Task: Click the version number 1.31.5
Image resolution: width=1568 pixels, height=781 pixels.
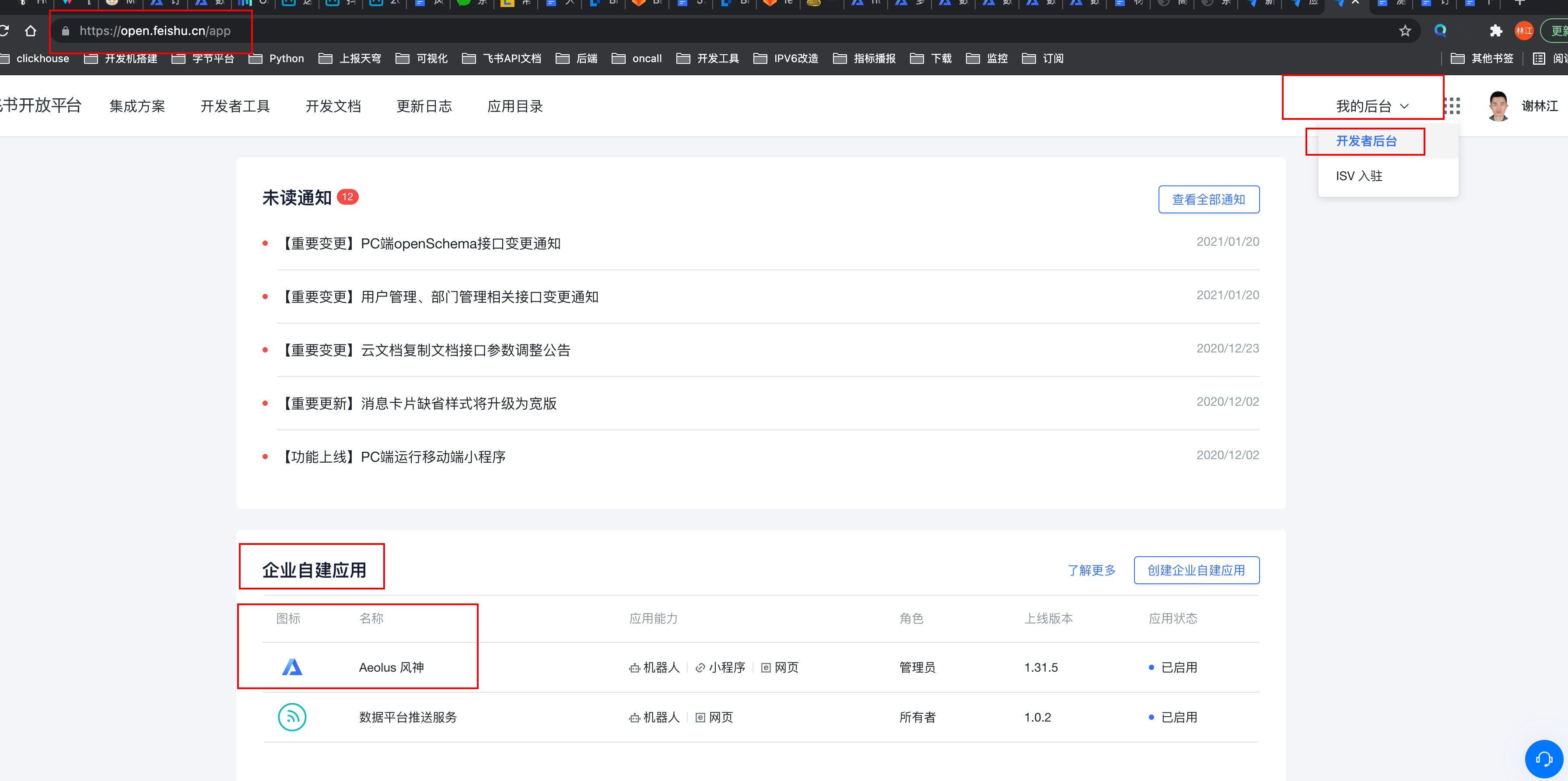Action: point(1041,667)
